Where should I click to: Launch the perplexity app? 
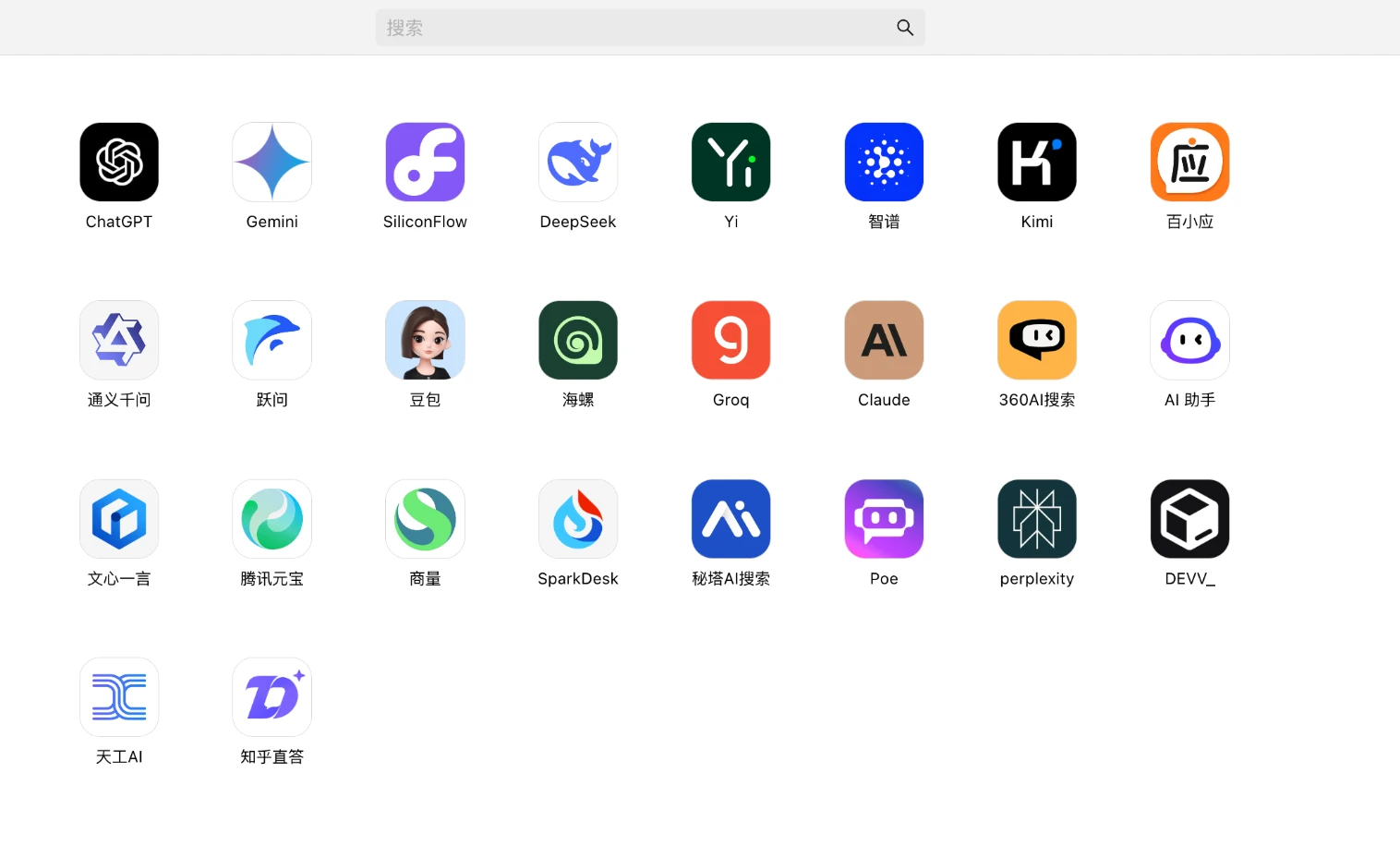click(x=1036, y=519)
